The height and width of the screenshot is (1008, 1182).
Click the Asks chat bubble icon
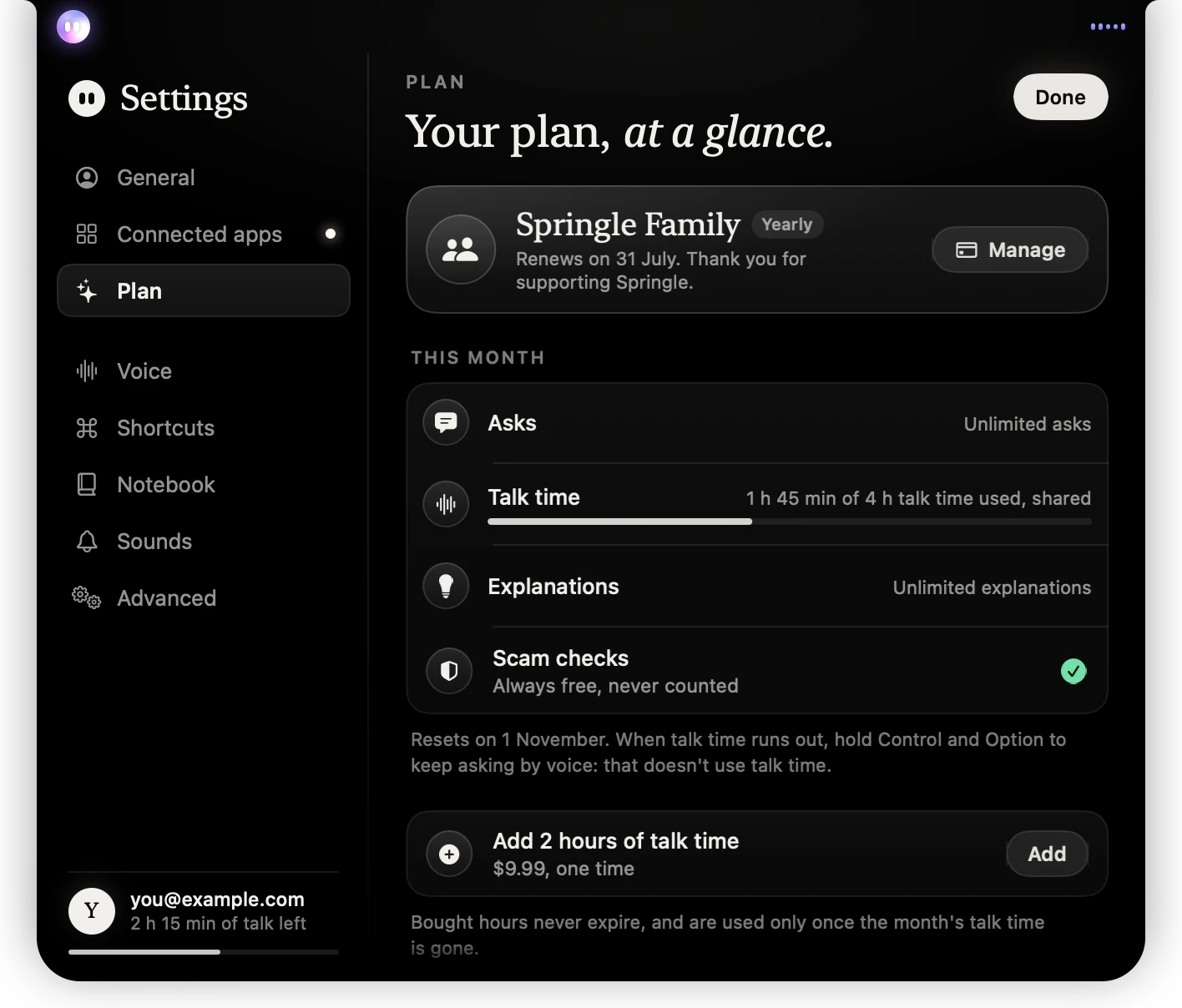446,422
